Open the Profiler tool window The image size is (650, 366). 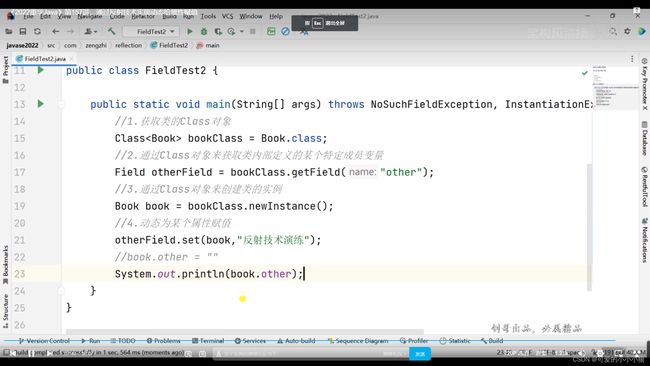(414, 341)
